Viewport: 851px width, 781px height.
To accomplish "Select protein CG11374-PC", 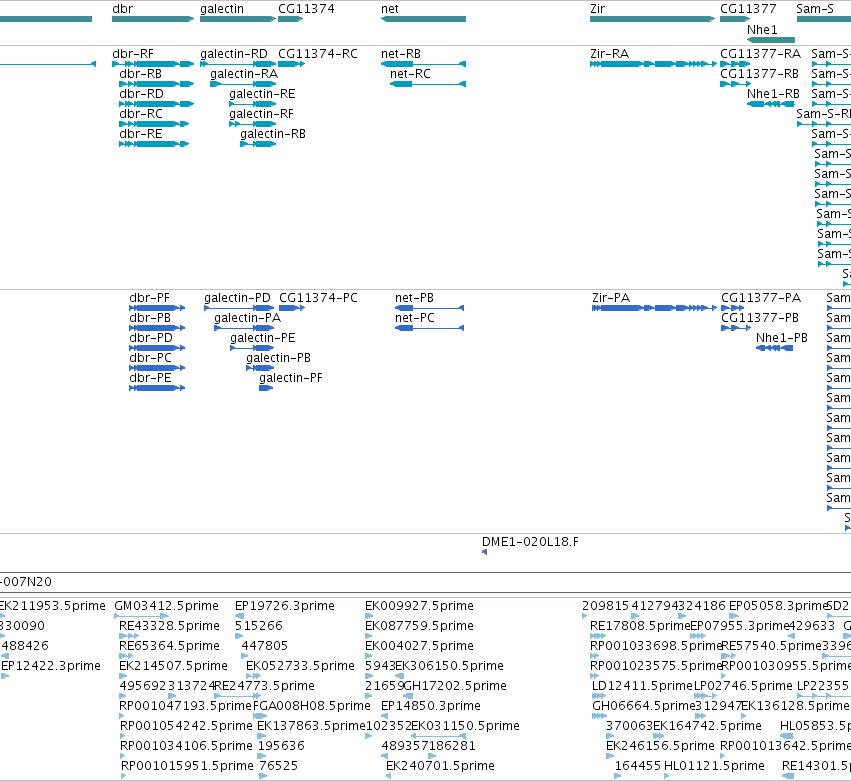I will (x=319, y=298).
